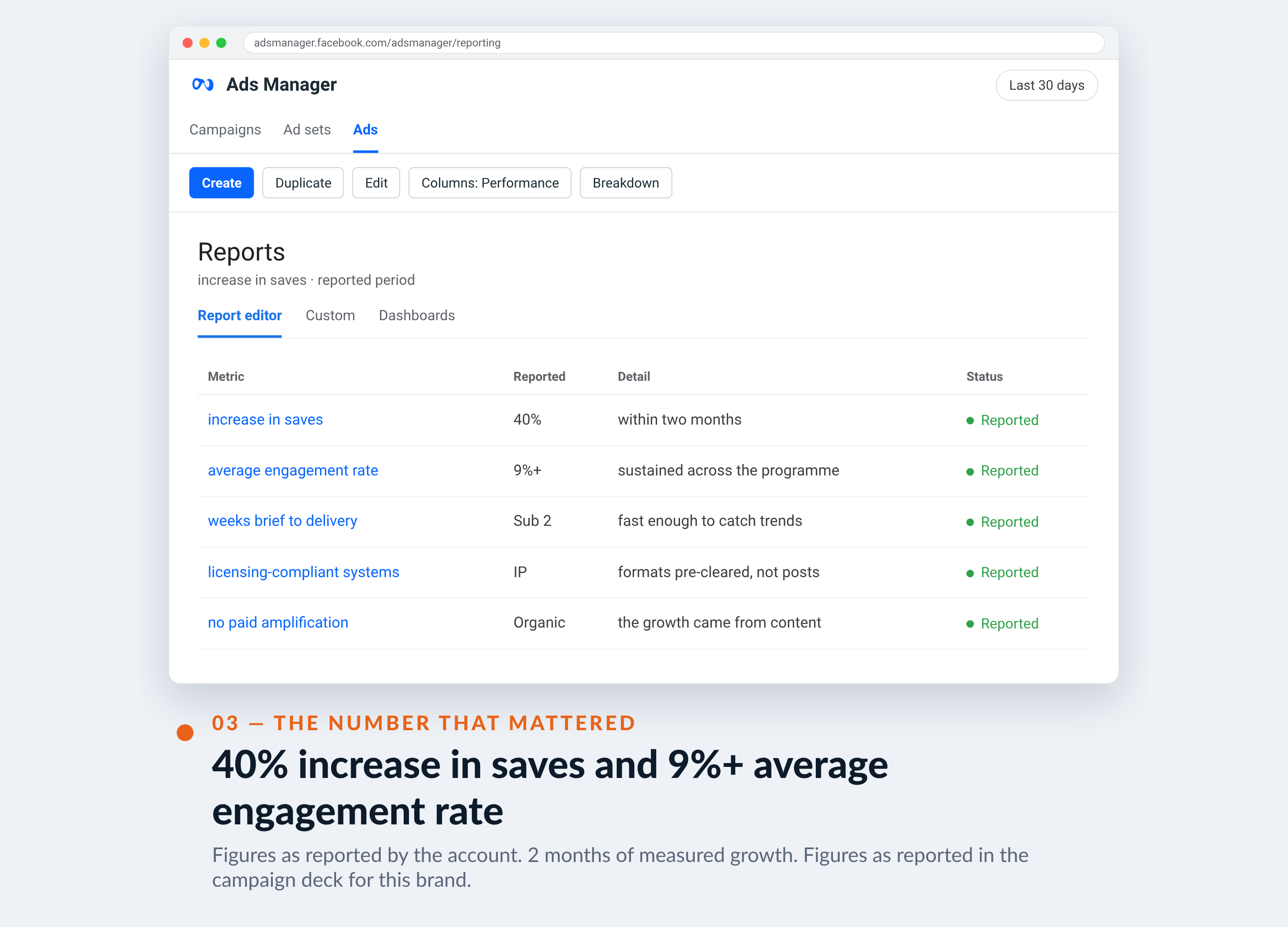The image size is (1288, 927).
Task: Click the 'within two months' detail cell
Action: (679, 419)
